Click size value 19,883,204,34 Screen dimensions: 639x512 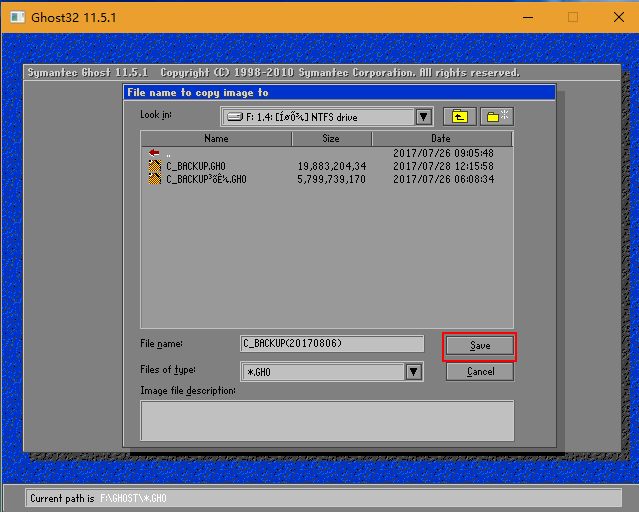coord(332,166)
